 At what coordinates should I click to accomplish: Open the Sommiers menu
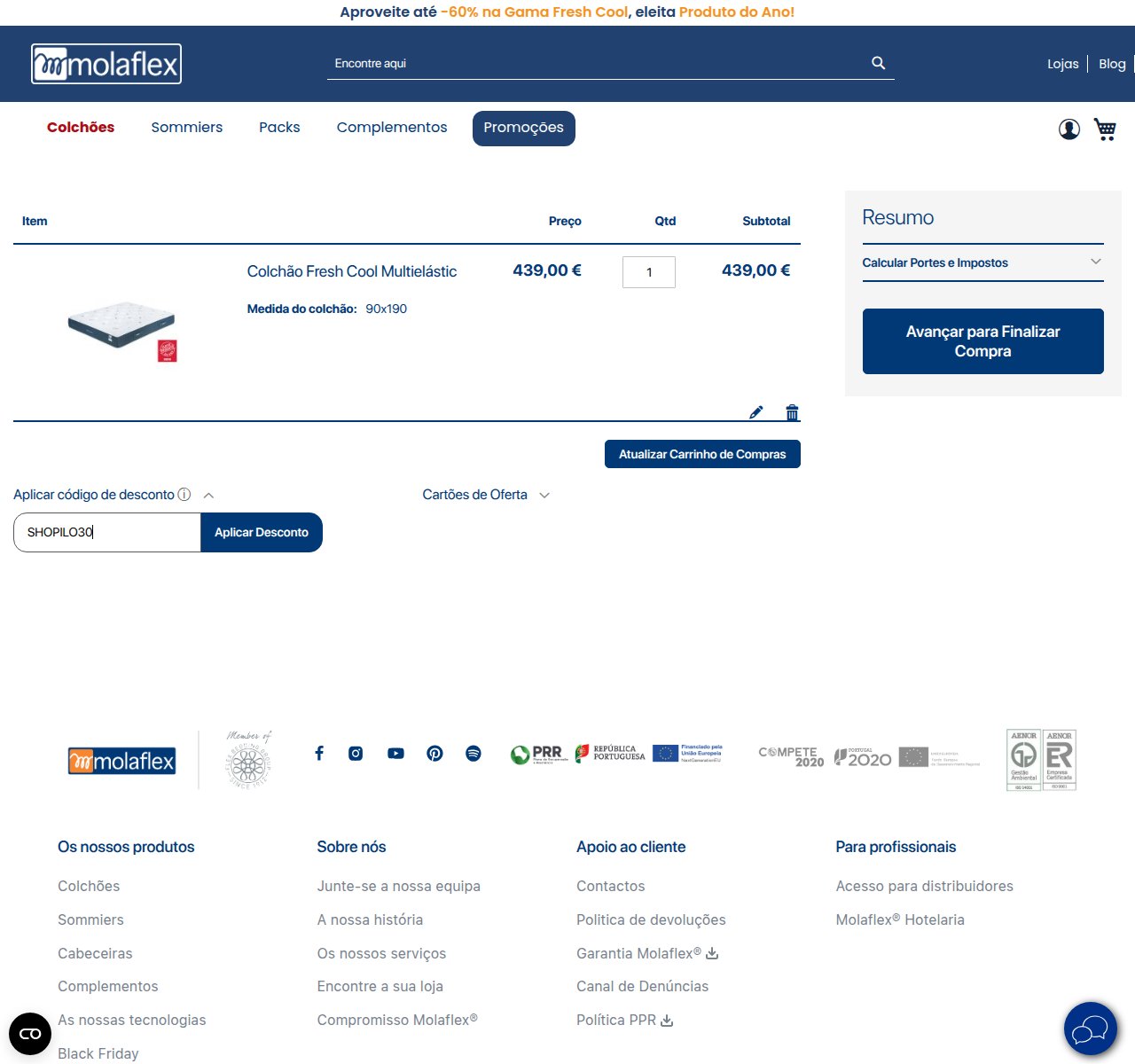[x=187, y=128]
